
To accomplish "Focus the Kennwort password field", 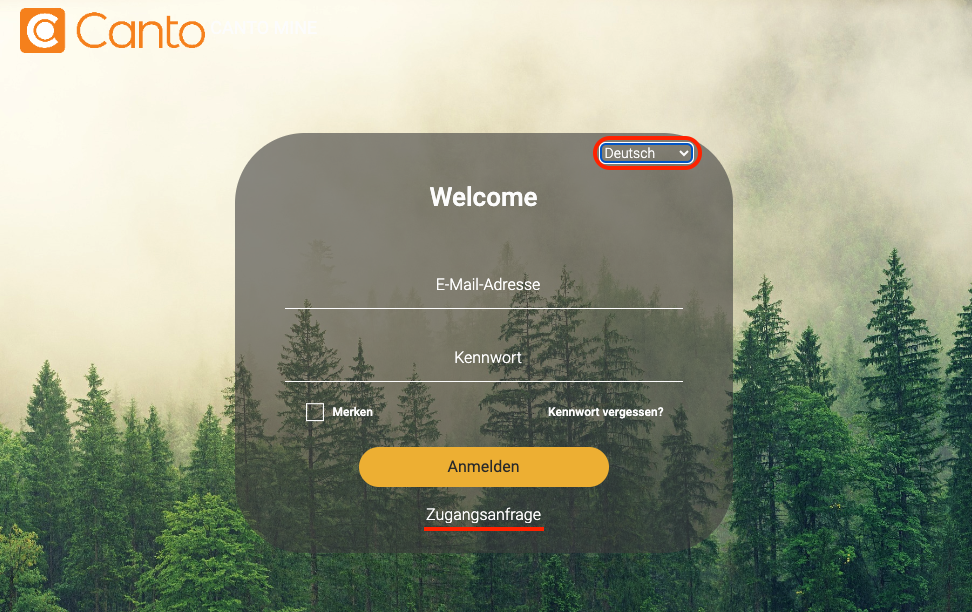I will (484, 358).
